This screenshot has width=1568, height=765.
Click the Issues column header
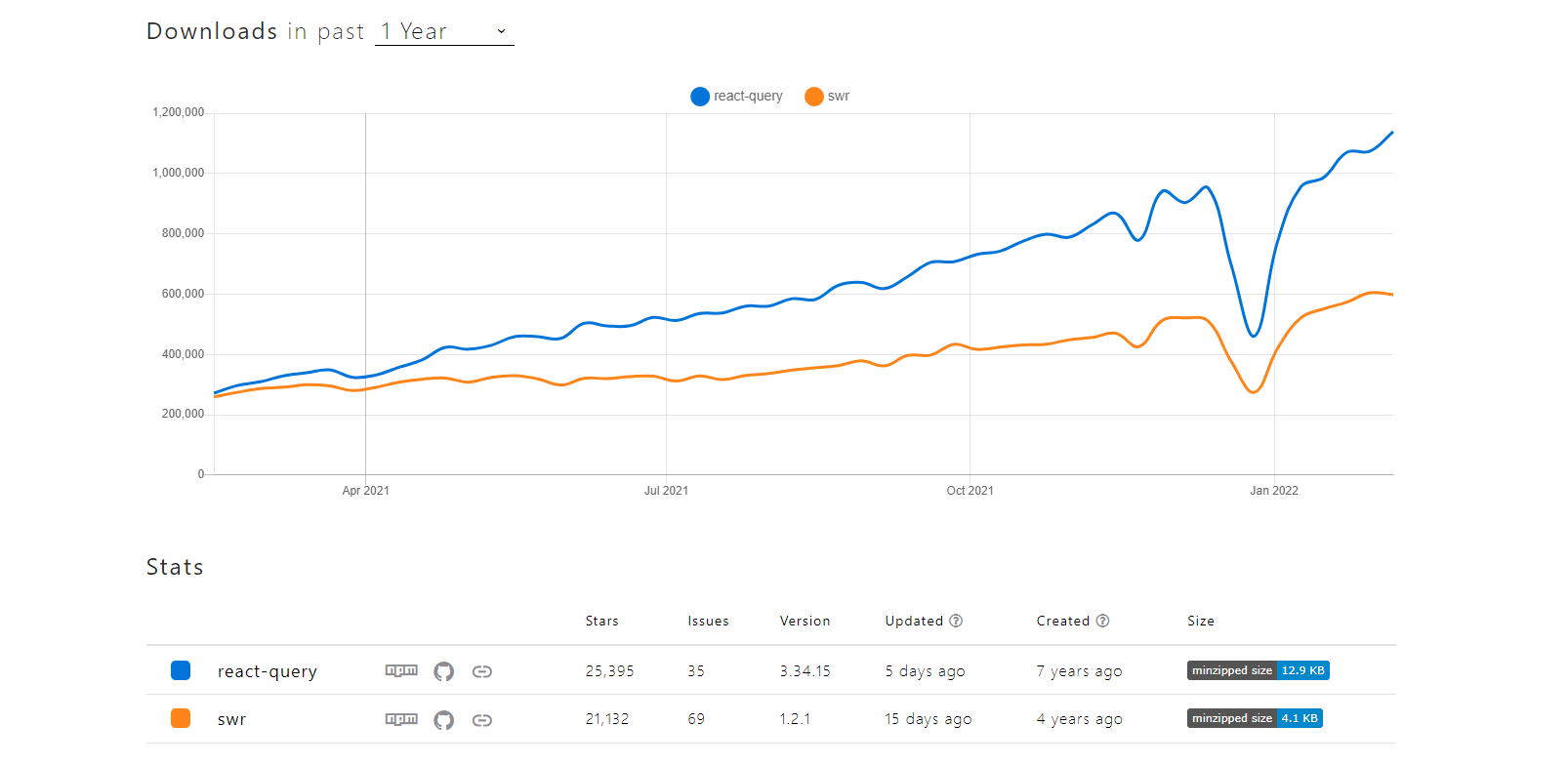708,621
